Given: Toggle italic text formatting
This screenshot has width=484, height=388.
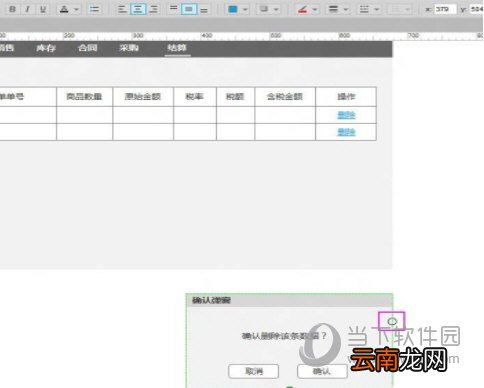Looking at the screenshot, I should coord(27,9).
